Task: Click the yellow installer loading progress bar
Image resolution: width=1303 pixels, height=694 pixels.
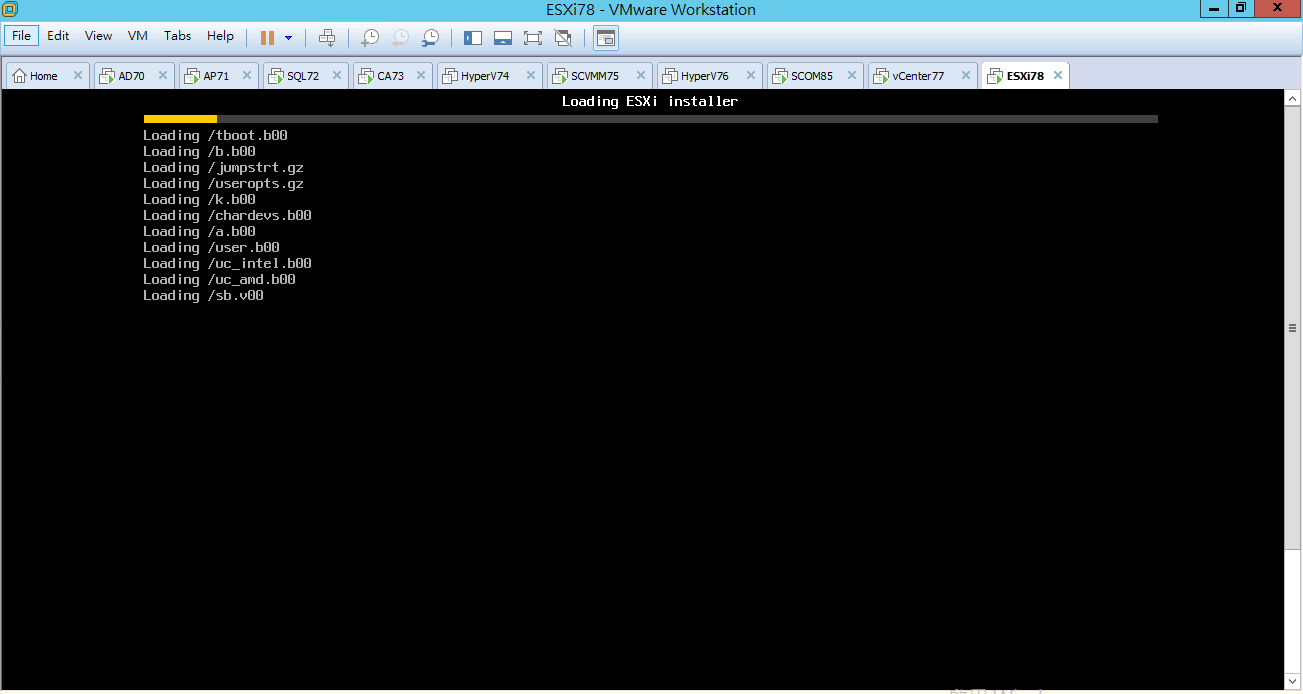Action: point(180,119)
